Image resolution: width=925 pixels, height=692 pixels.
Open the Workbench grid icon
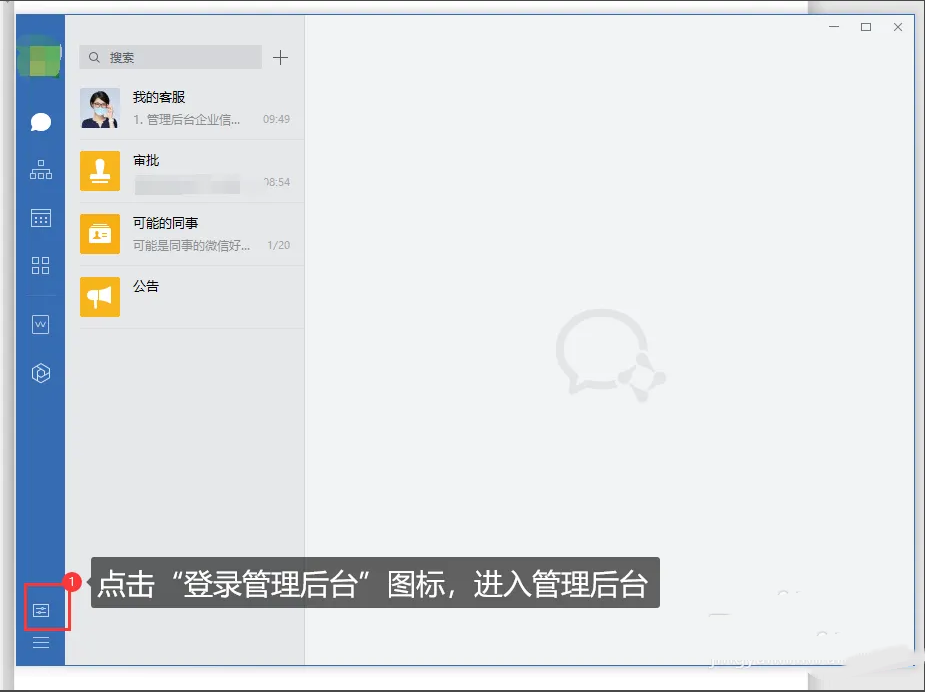(x=40, y=265)
